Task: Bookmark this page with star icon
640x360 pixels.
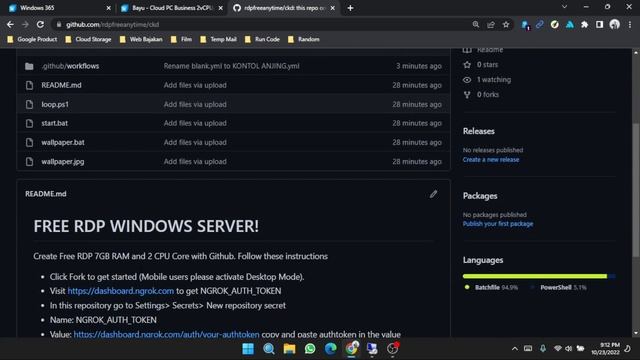Action: 506,24
